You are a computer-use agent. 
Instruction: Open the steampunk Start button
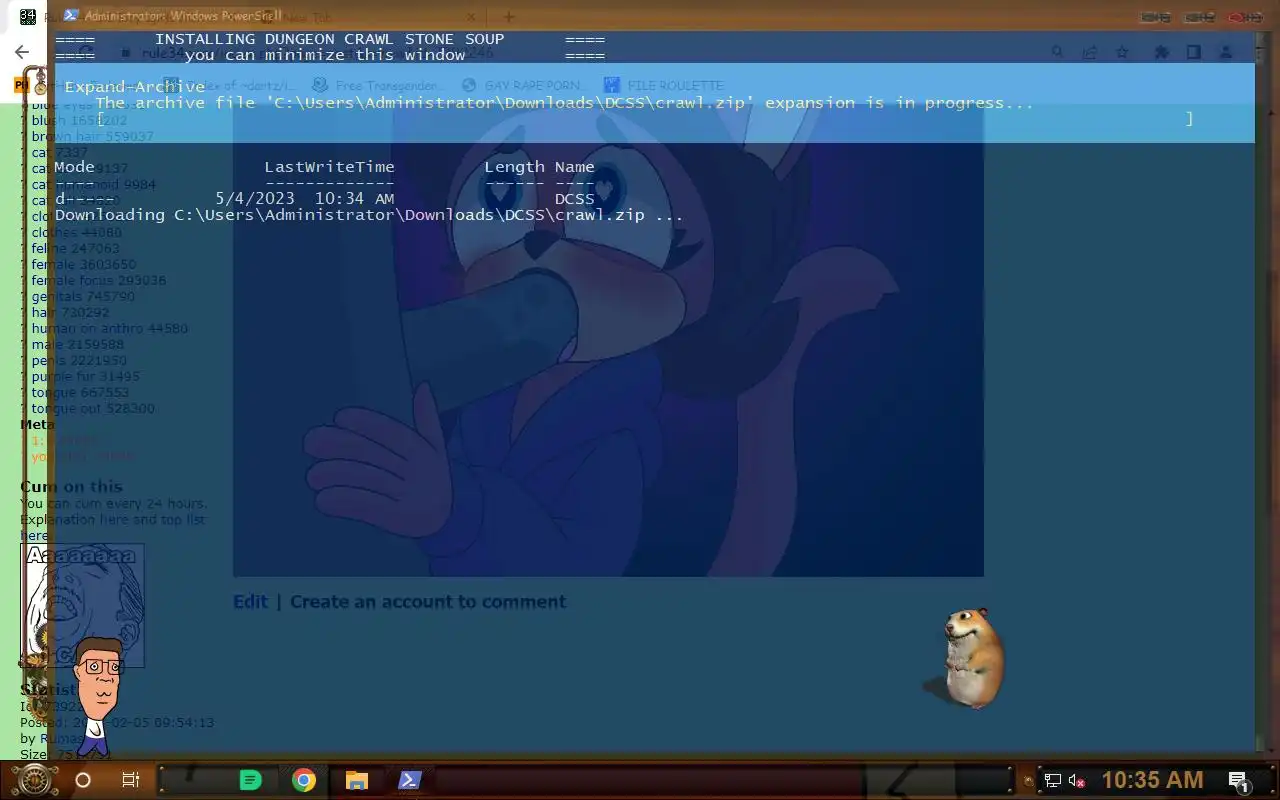click(33, 780)
